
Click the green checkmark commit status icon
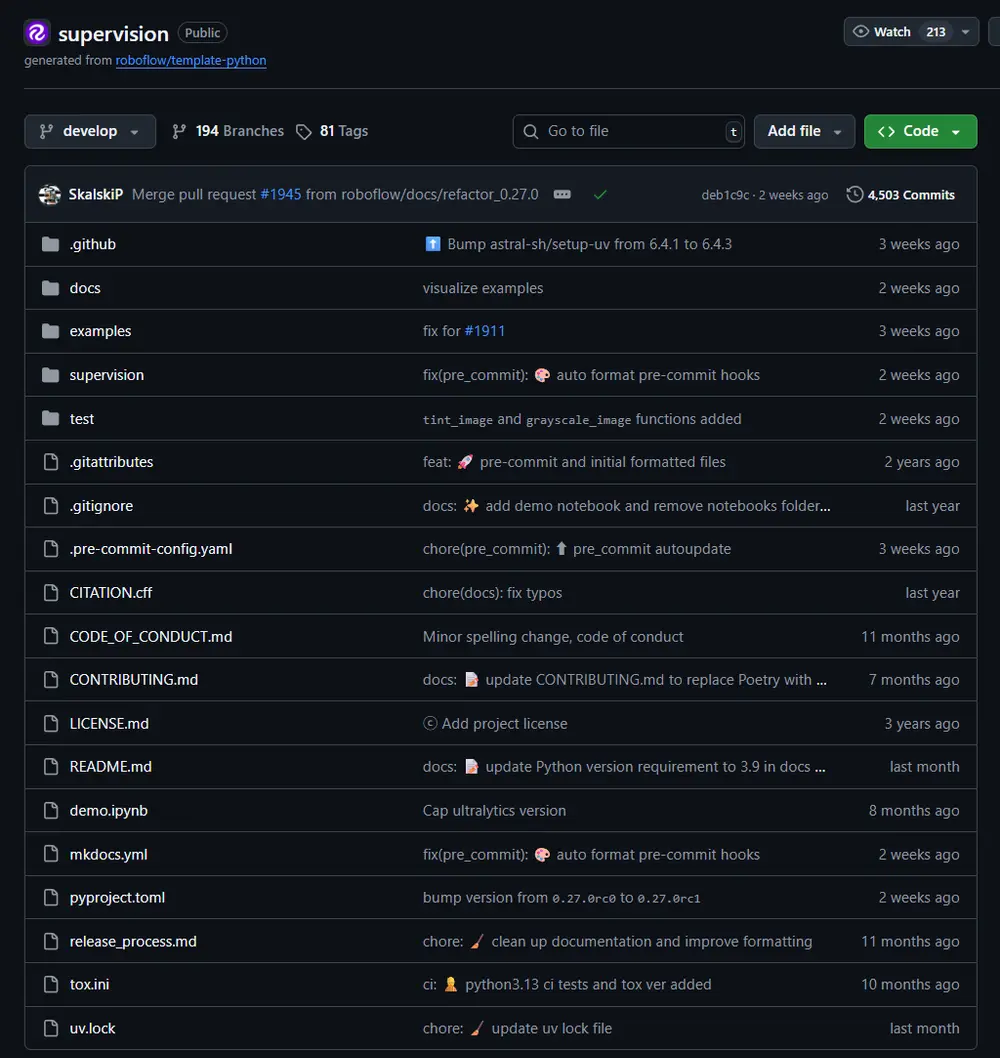click(600, 195)
